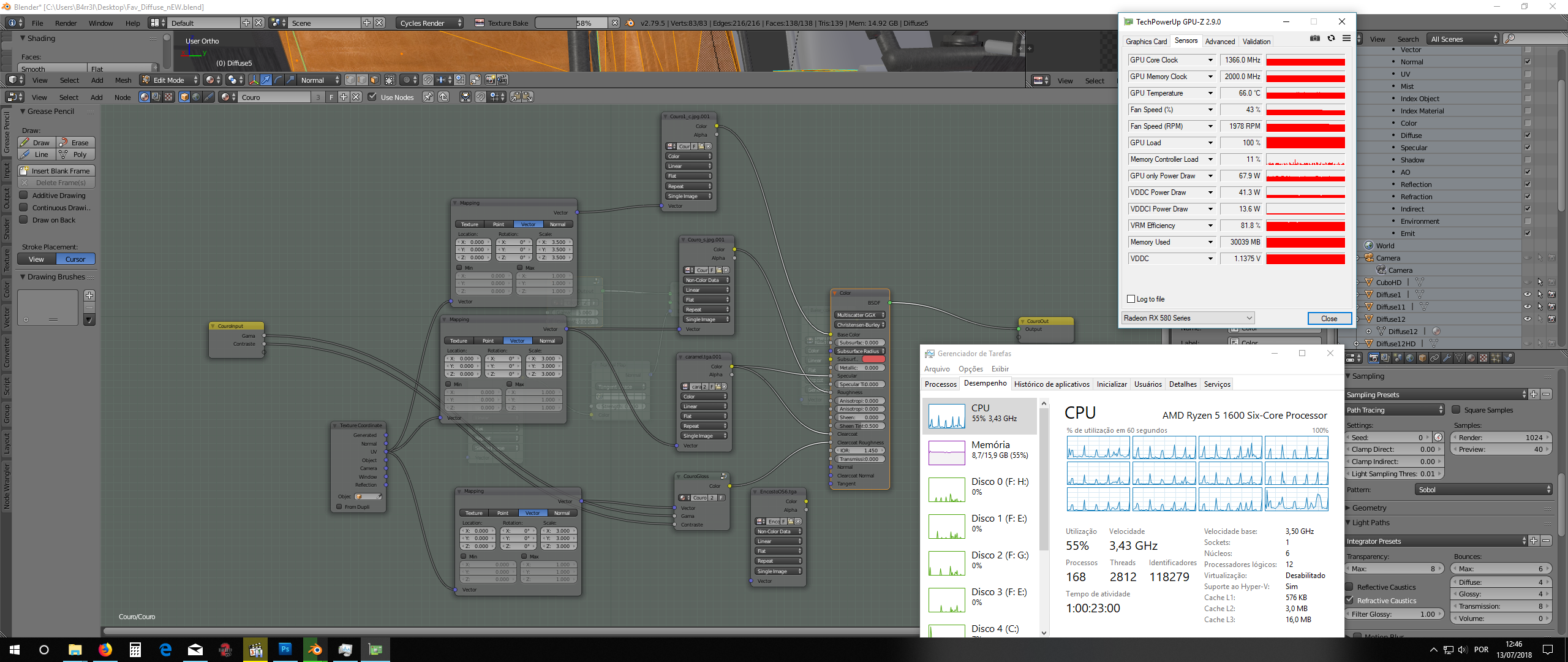Screen dimensions: 1568x662
Task: Open Edit Mode selector dropdown
Action: pos(170,80)
